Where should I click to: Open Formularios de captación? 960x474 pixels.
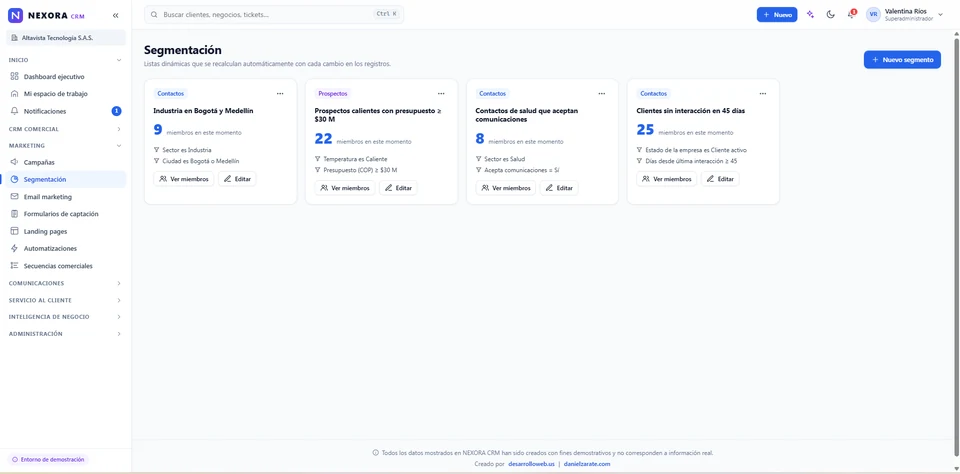pos(66,214)
